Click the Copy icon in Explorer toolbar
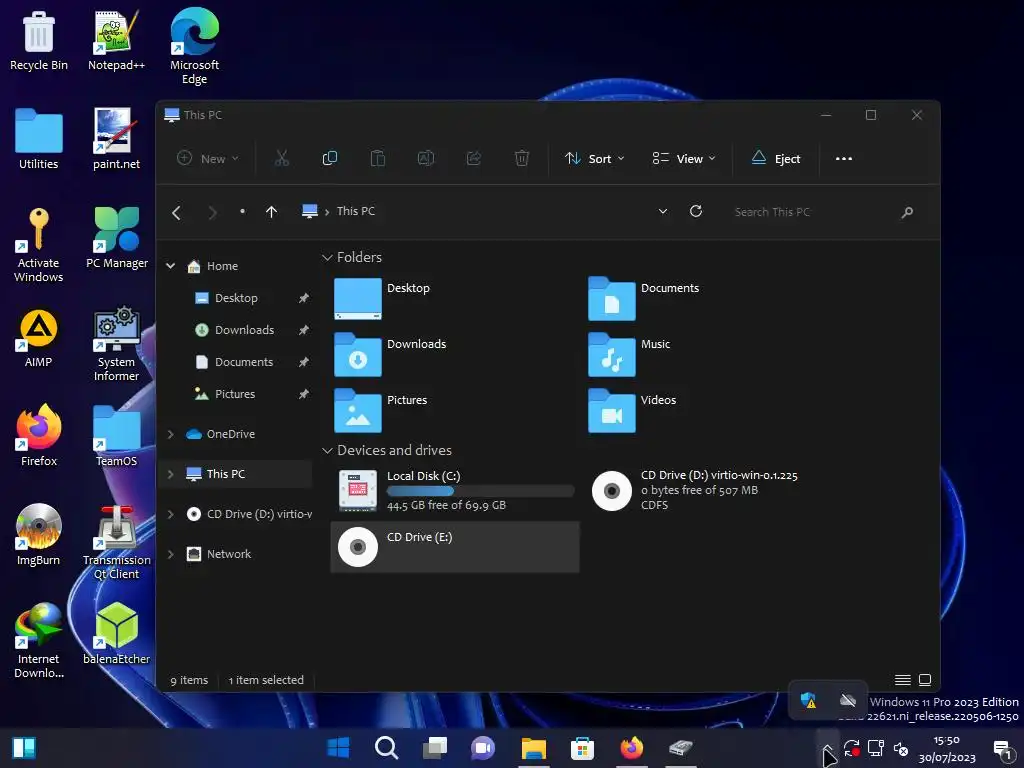1024x768 pixels. pos(330,158)
